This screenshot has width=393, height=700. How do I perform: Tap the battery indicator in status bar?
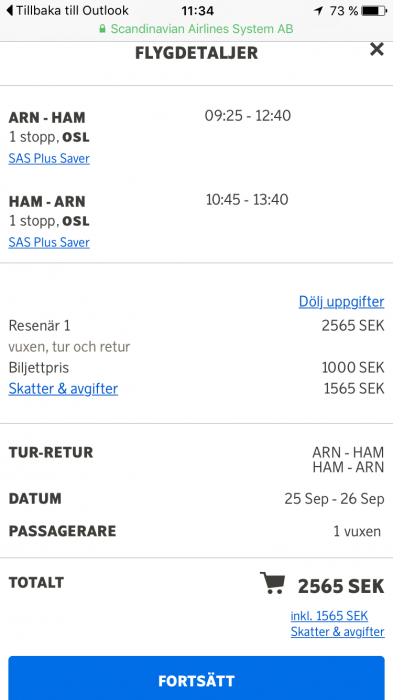pyautogui.click(x=375, y=11)
